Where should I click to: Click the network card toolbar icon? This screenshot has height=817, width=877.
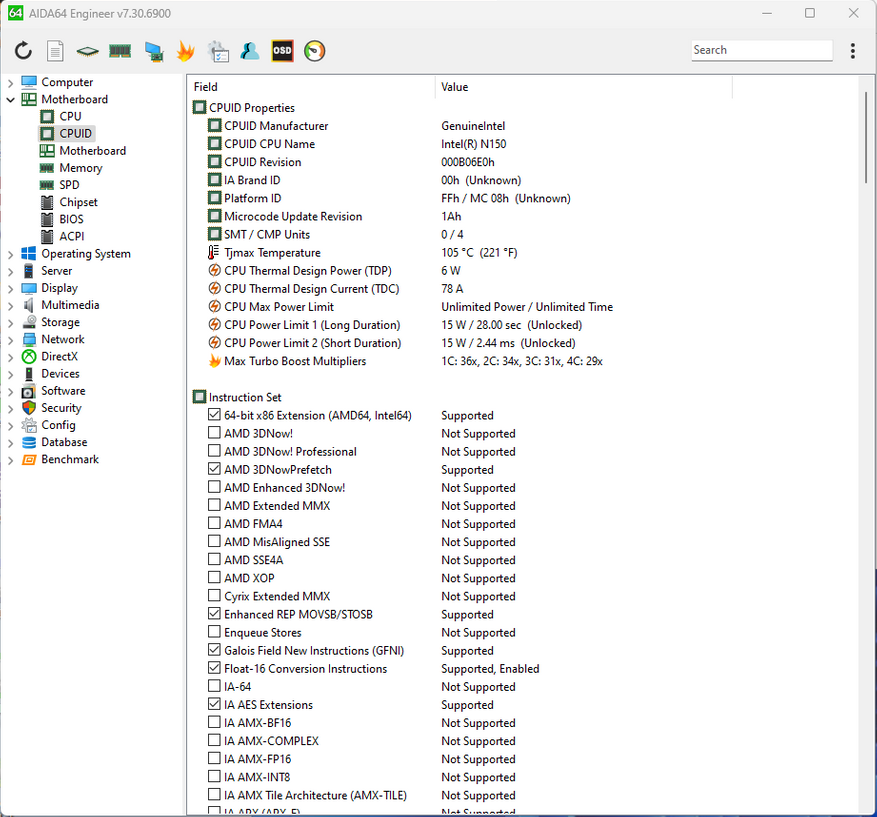[x=153, y=51]
